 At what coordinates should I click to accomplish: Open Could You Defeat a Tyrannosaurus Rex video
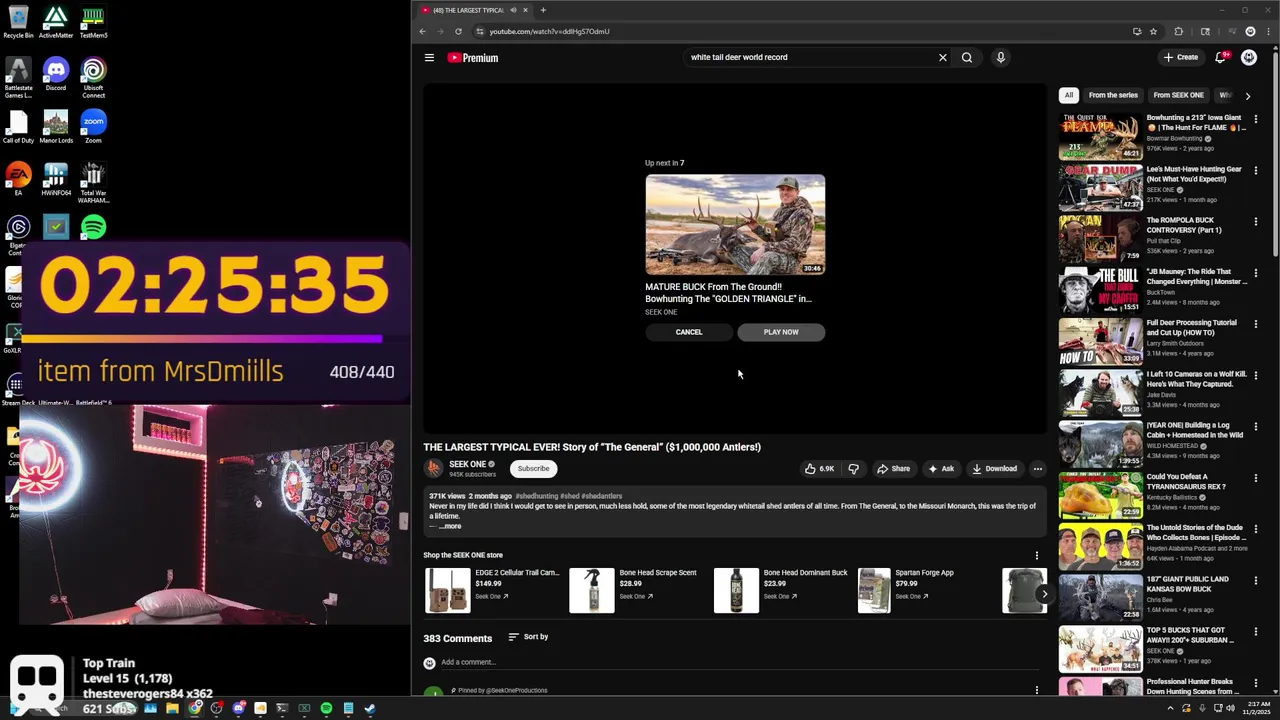point(1100,495)
